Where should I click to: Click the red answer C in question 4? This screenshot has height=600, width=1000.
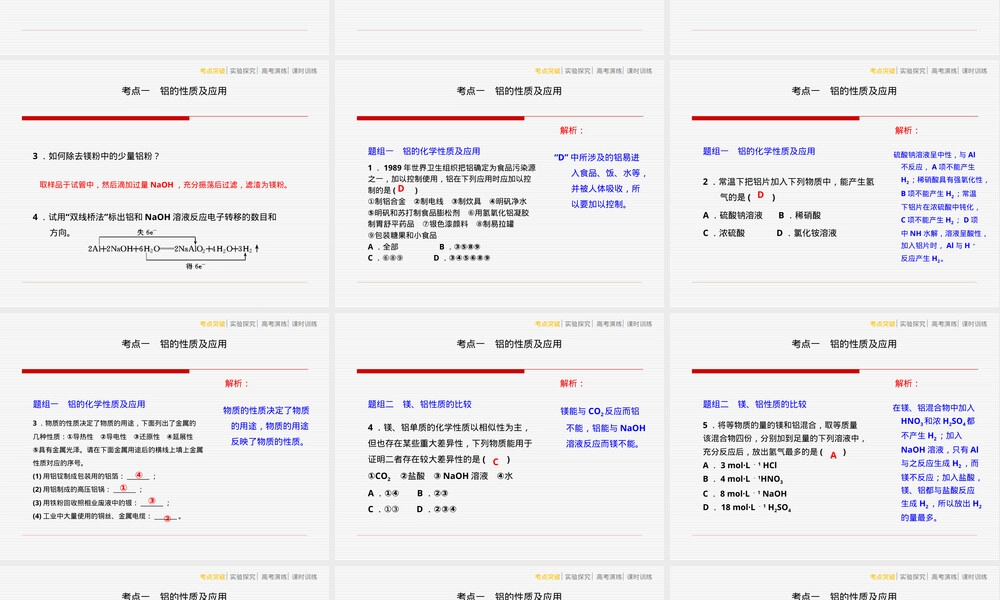pyautogui.click(x=495, y=462)
